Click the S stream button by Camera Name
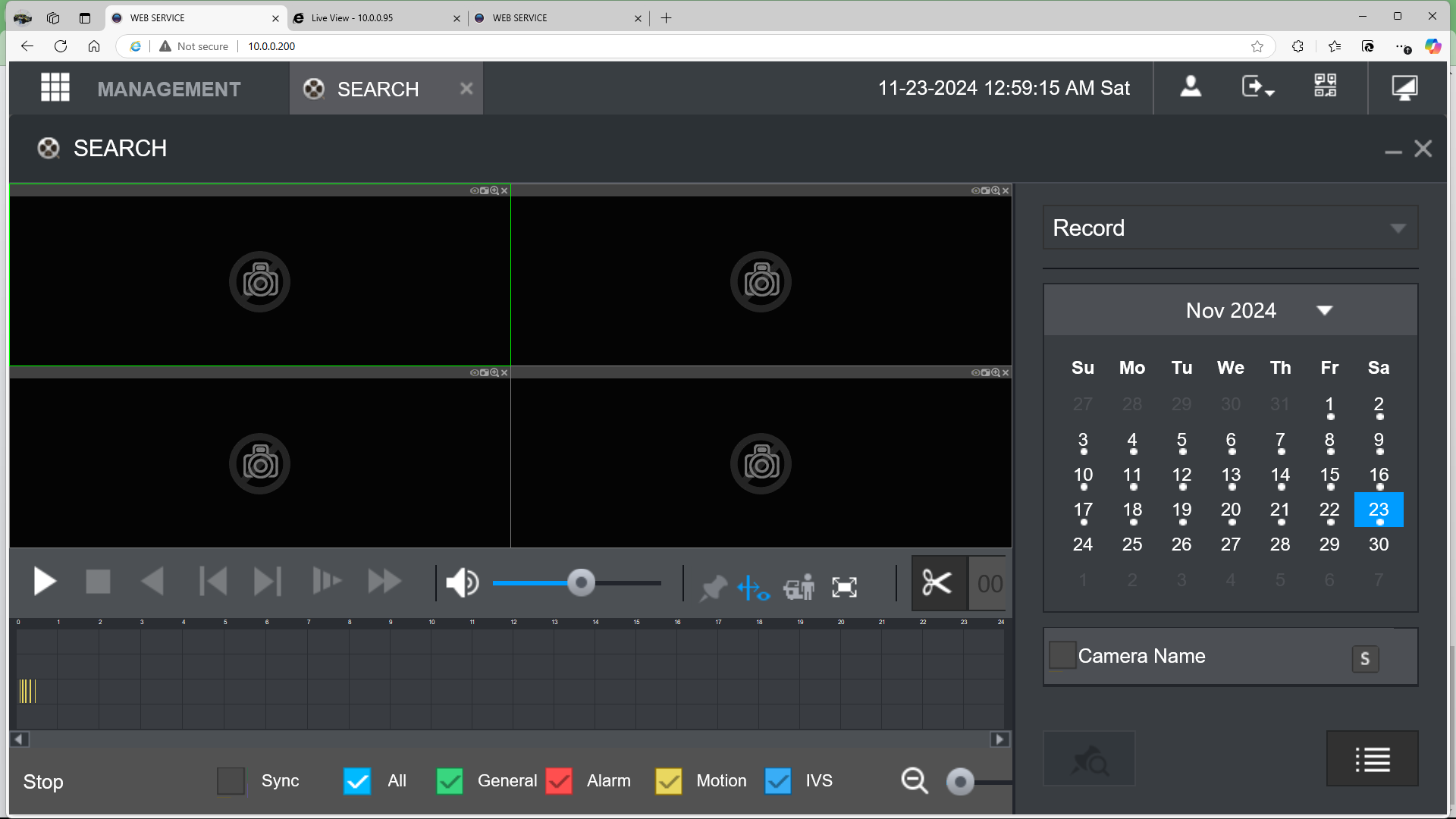1456x819 pixels. click(x=1365, y=659)
